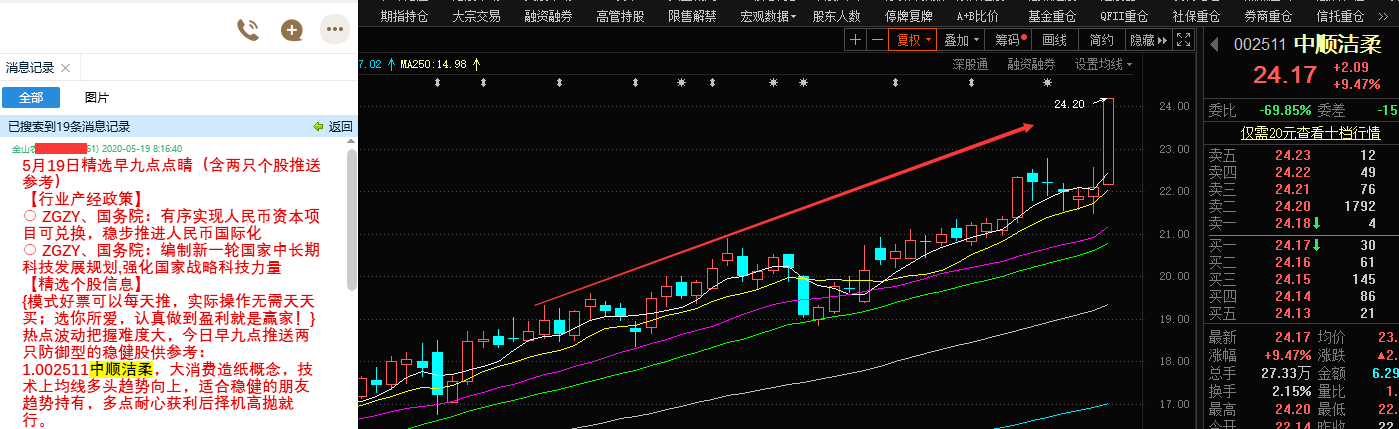Start a voice call in the chat
This screenshot has height=429, width=1399.
(248, 30)
